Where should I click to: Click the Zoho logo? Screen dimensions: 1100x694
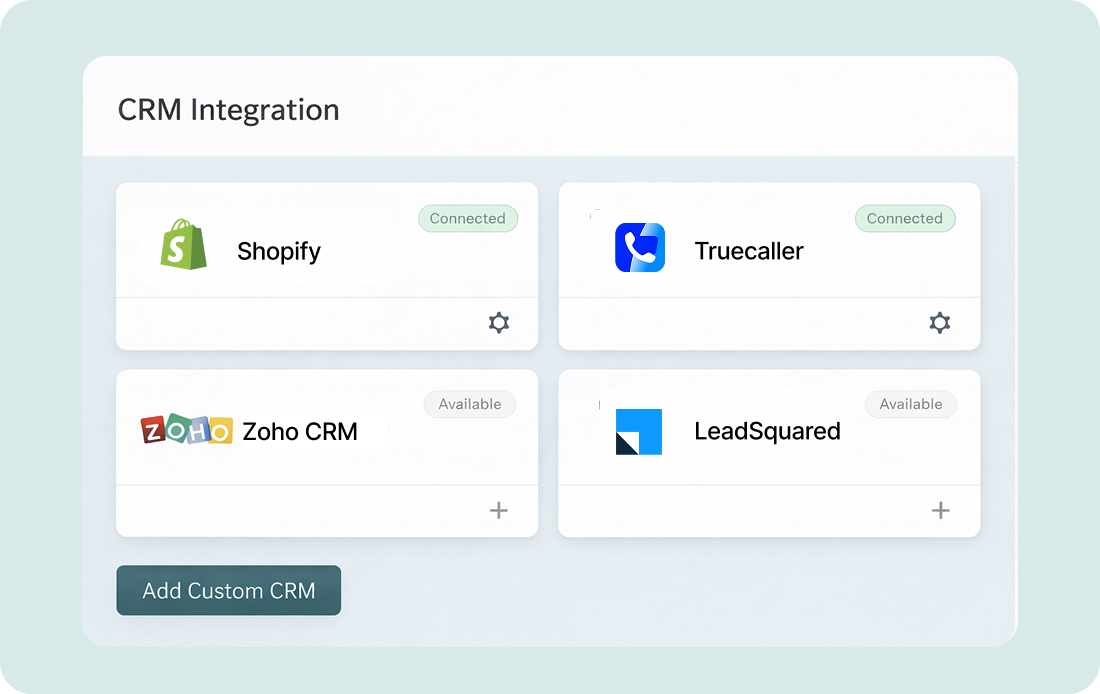pos(187,429)
